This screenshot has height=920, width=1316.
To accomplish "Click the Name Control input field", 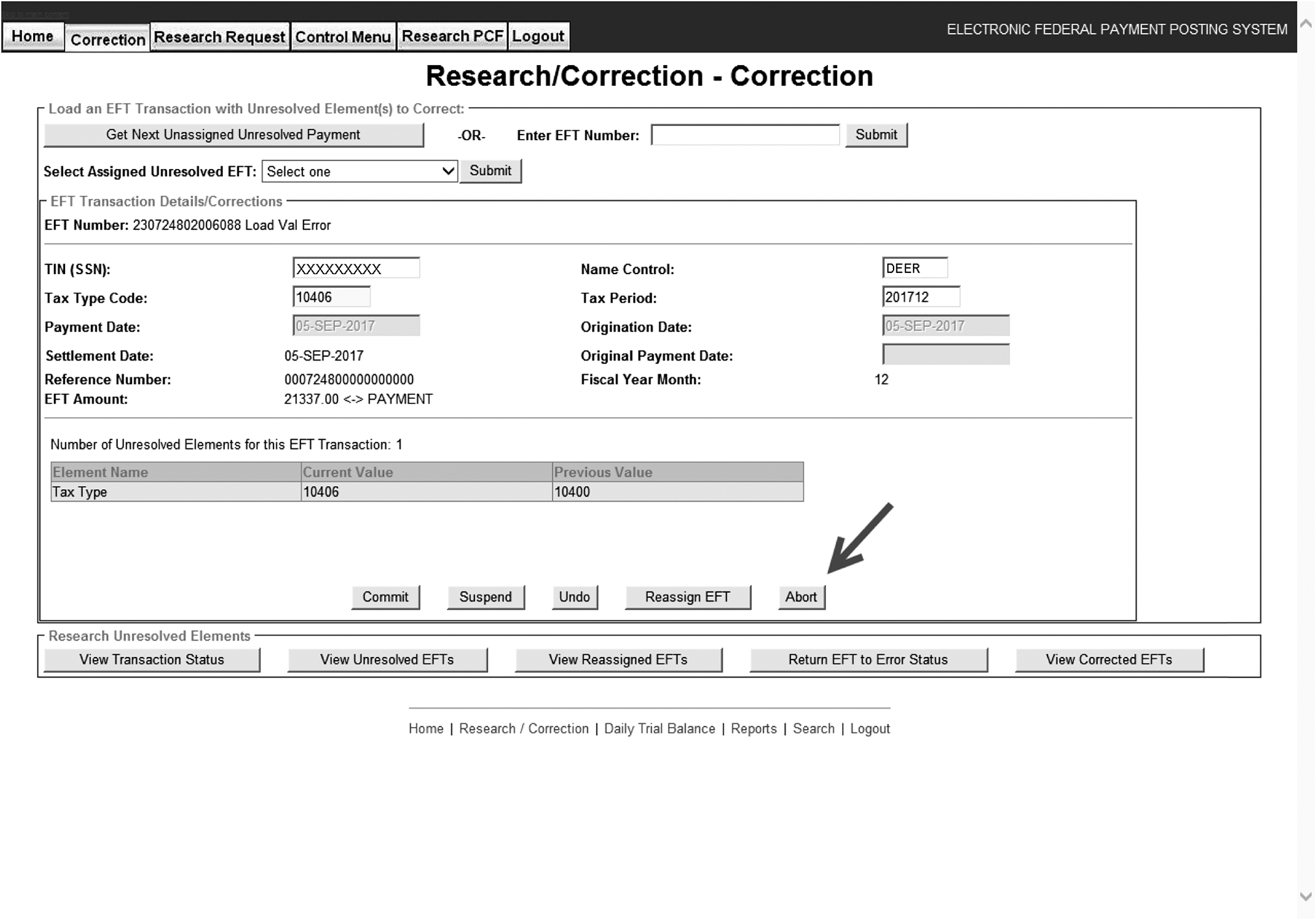I will coord(914,268).
